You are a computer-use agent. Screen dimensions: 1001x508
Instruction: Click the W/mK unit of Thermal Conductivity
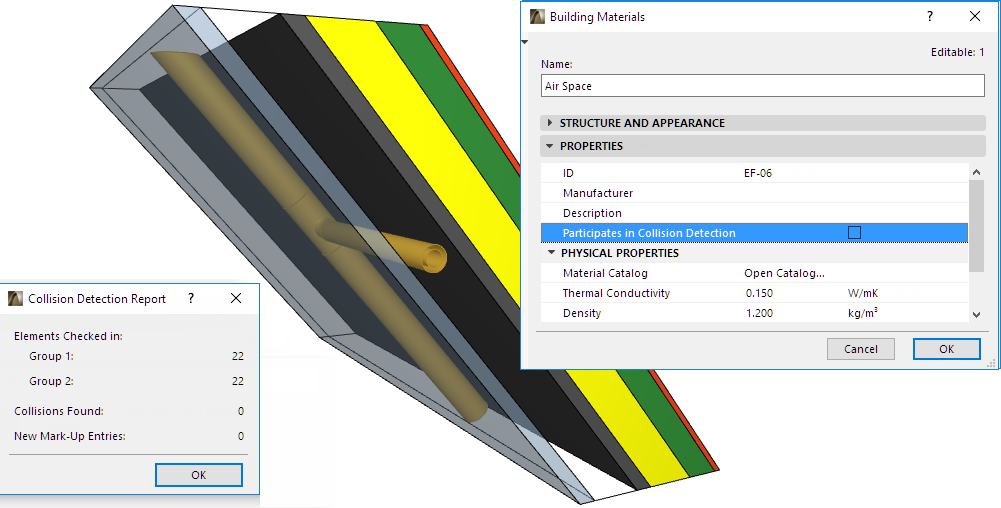[863, 293]
